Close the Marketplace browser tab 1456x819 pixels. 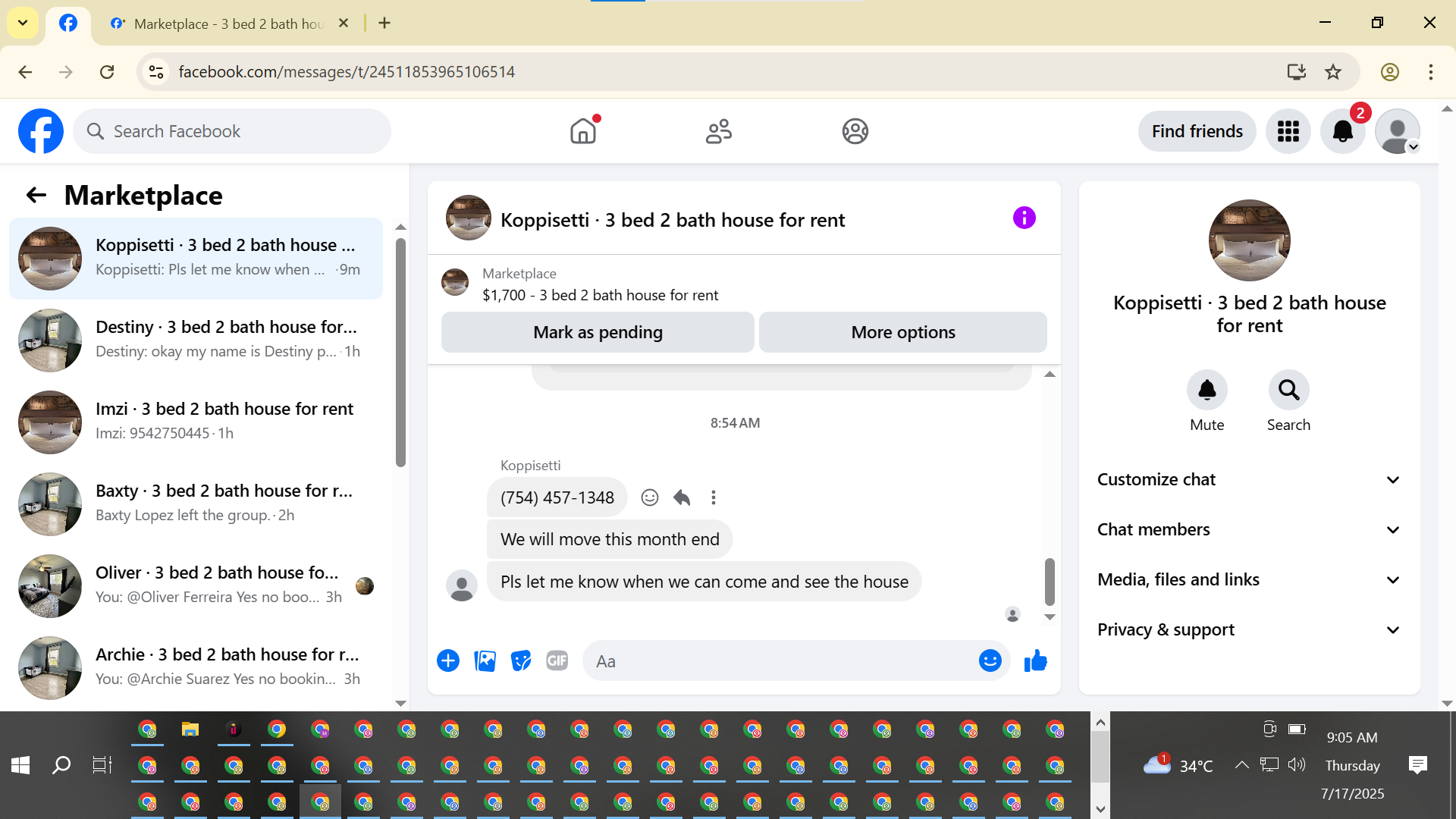coord(344,23)
